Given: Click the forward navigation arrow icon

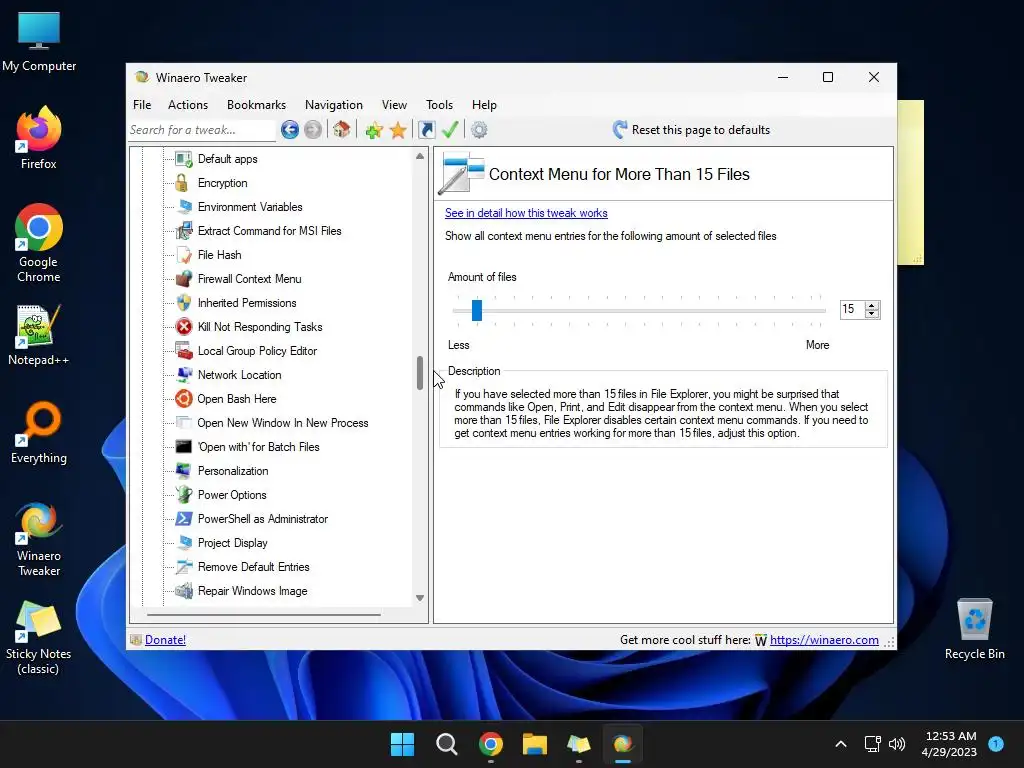Looking at the screenshot, I should click(x=313, y=130).
